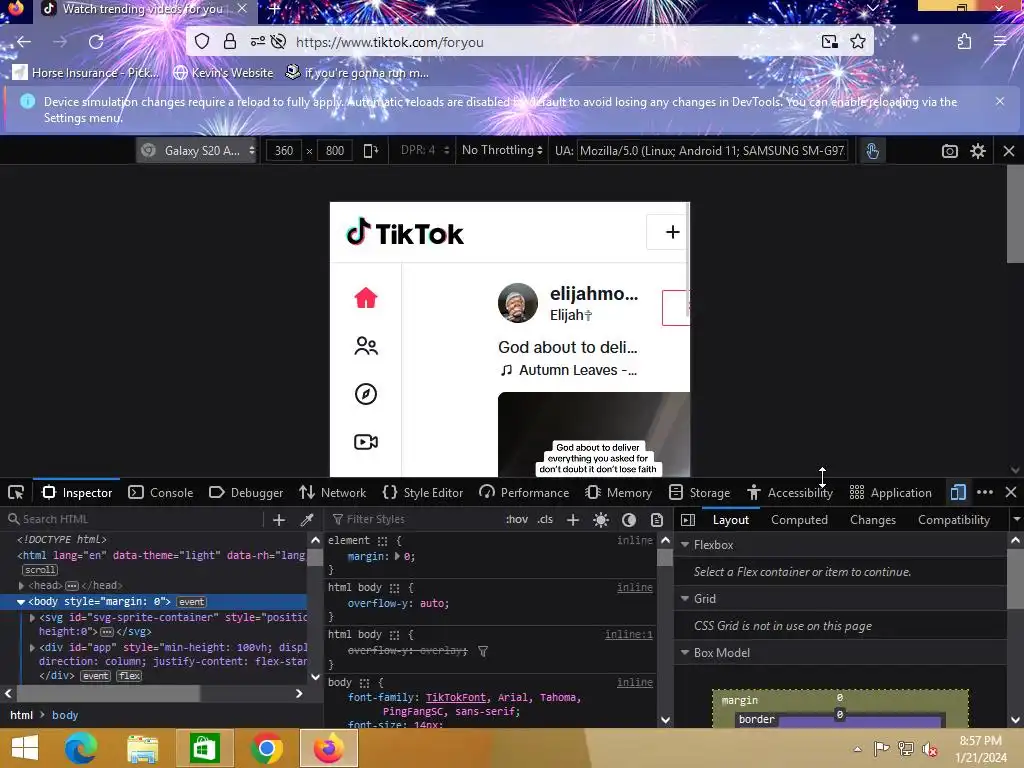Screen dimensions: 1024x768
Task: Reload the page with the refresh icon
Action: coord(96,42)
